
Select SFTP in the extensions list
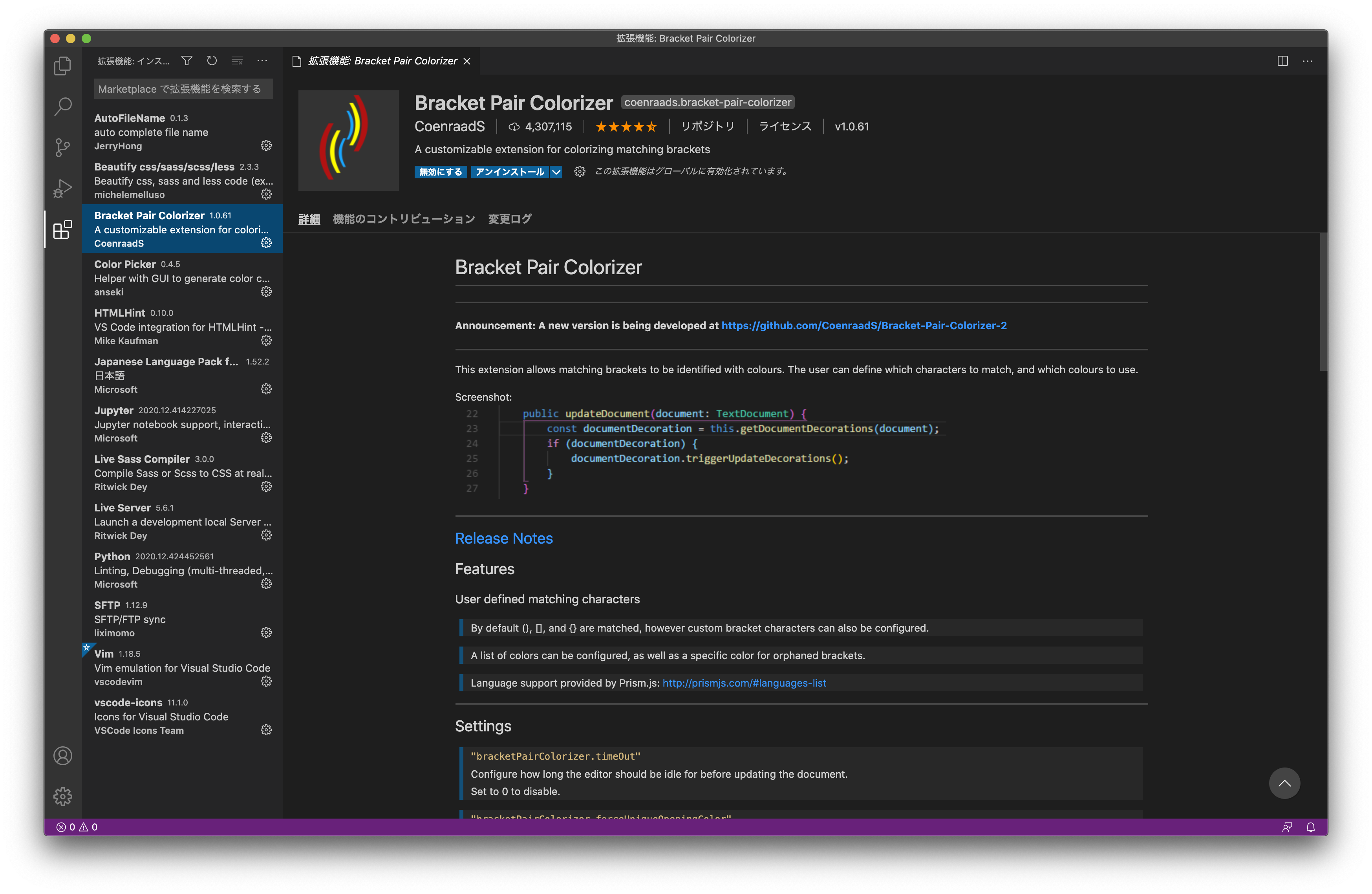click(x=182, y=619)
